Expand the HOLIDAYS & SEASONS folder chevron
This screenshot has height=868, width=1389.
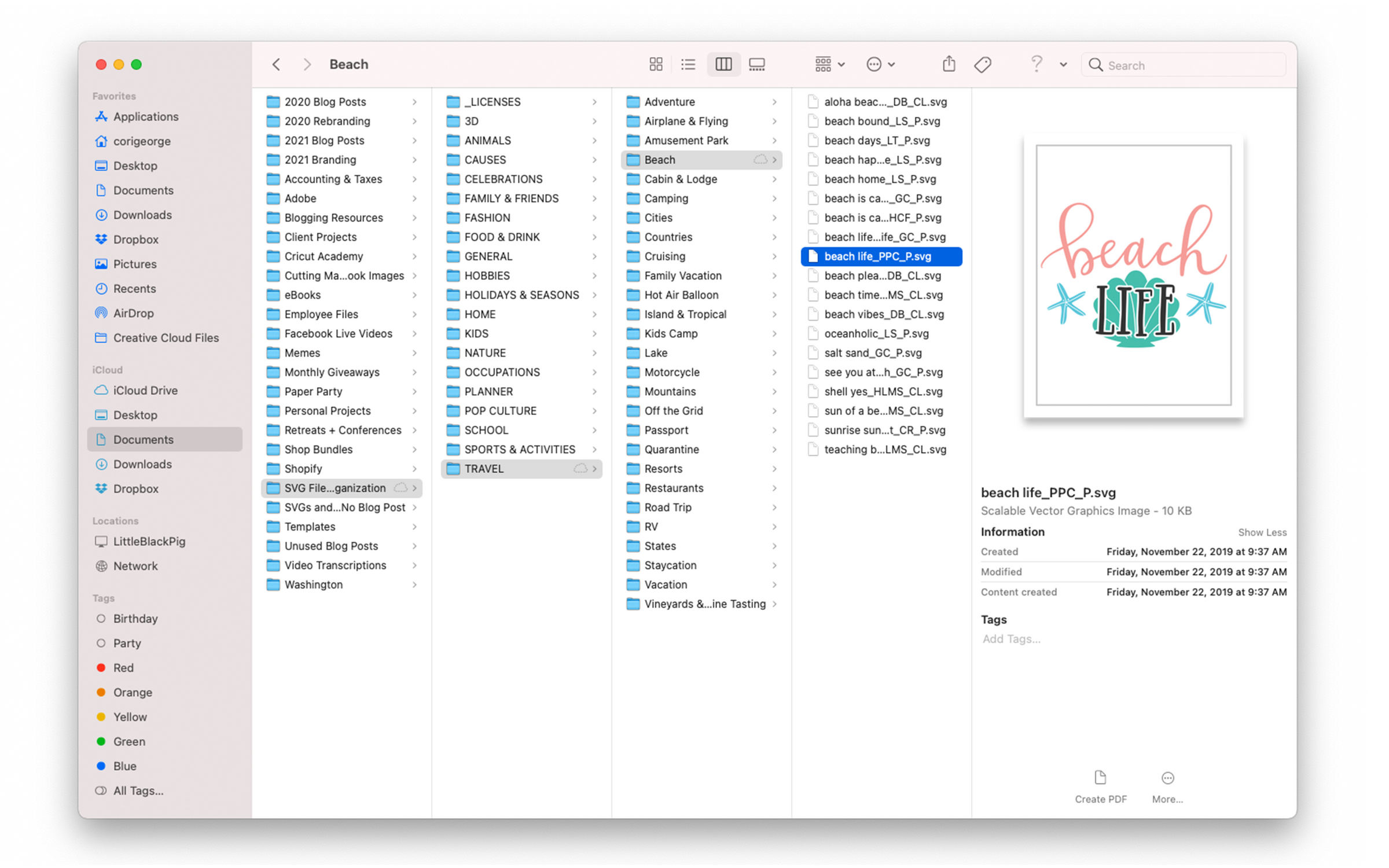point(594,295)
